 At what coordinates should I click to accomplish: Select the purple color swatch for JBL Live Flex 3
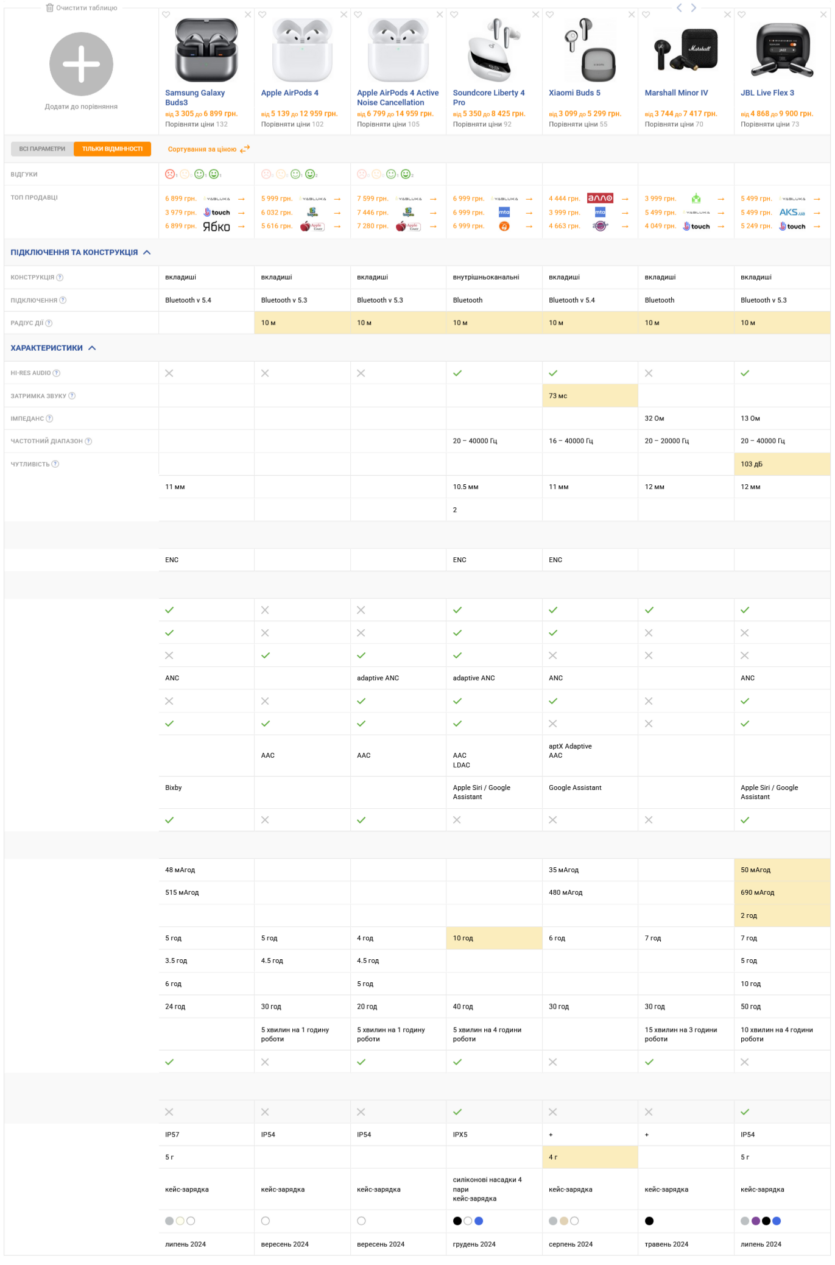coord(756,1221)
